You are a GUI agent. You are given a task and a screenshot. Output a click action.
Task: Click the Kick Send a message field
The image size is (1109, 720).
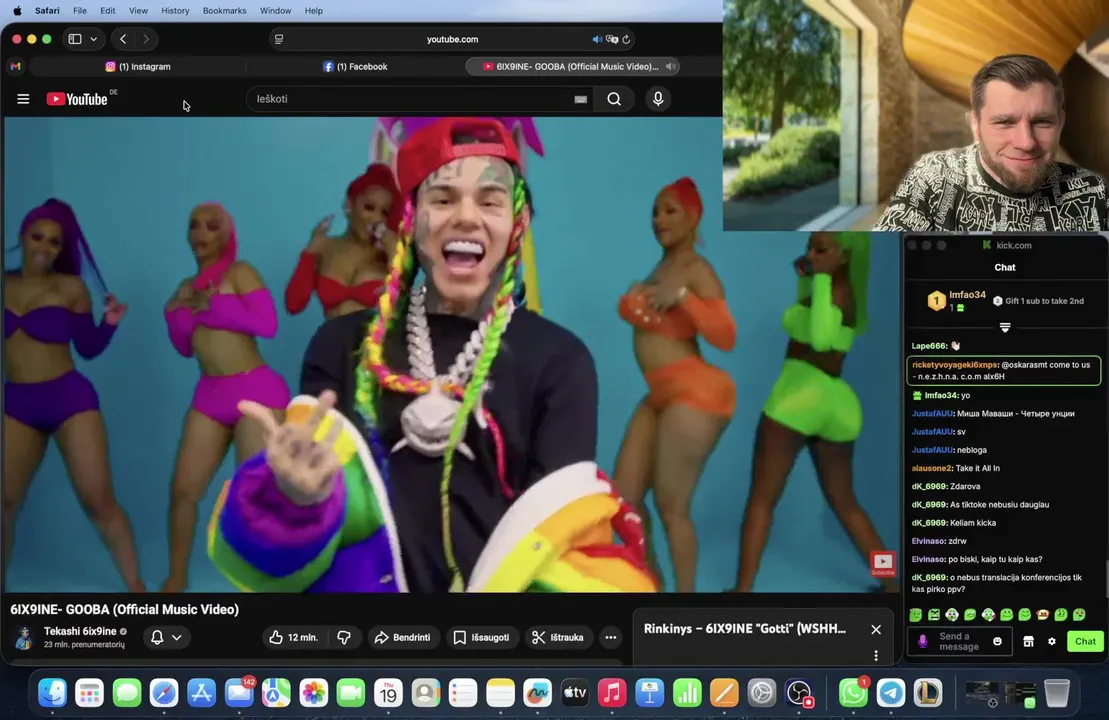click(x=960, y=641)
